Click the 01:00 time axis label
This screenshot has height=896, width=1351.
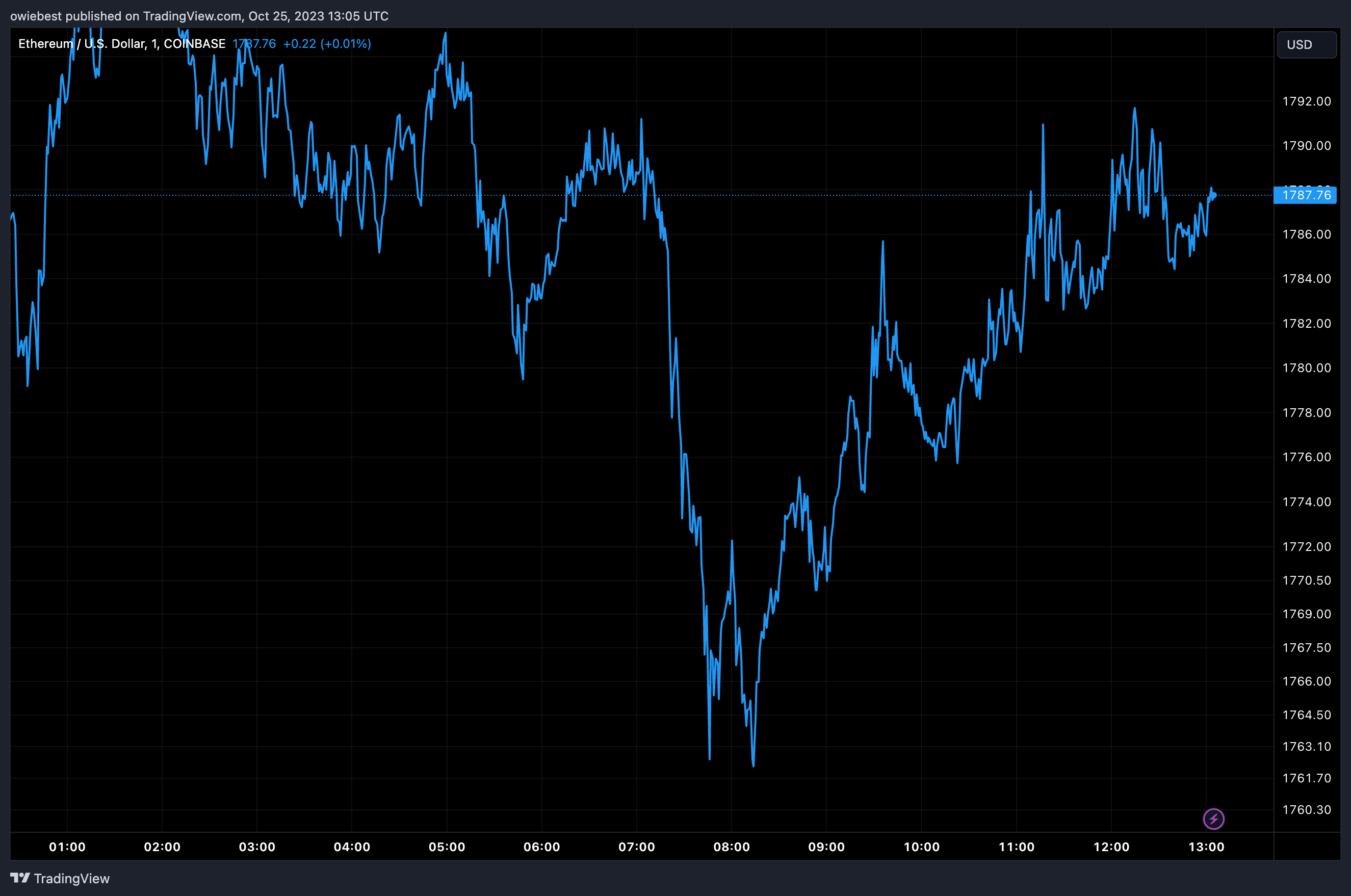pos(67,847)
